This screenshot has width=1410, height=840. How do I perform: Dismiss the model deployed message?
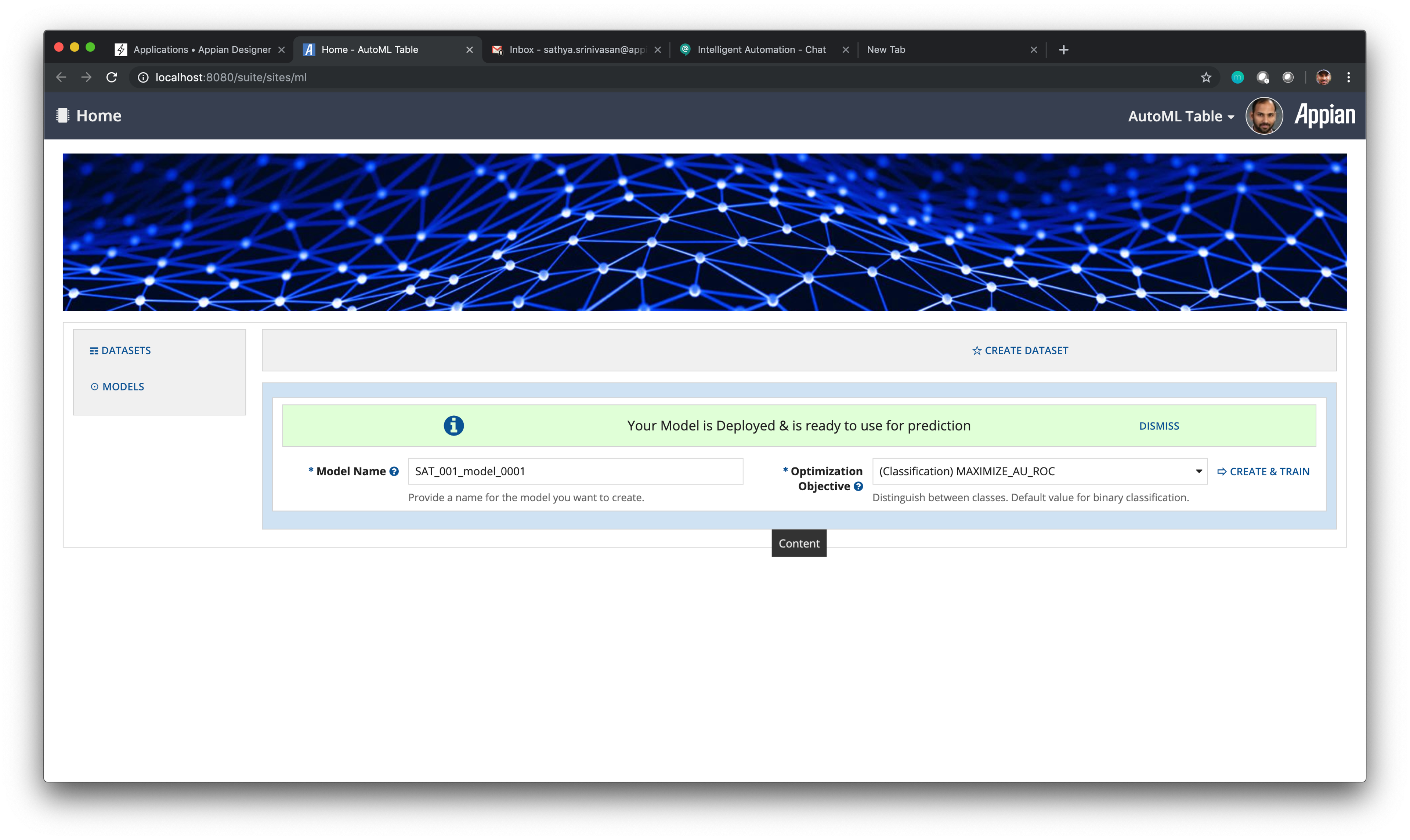(1158, 426)
